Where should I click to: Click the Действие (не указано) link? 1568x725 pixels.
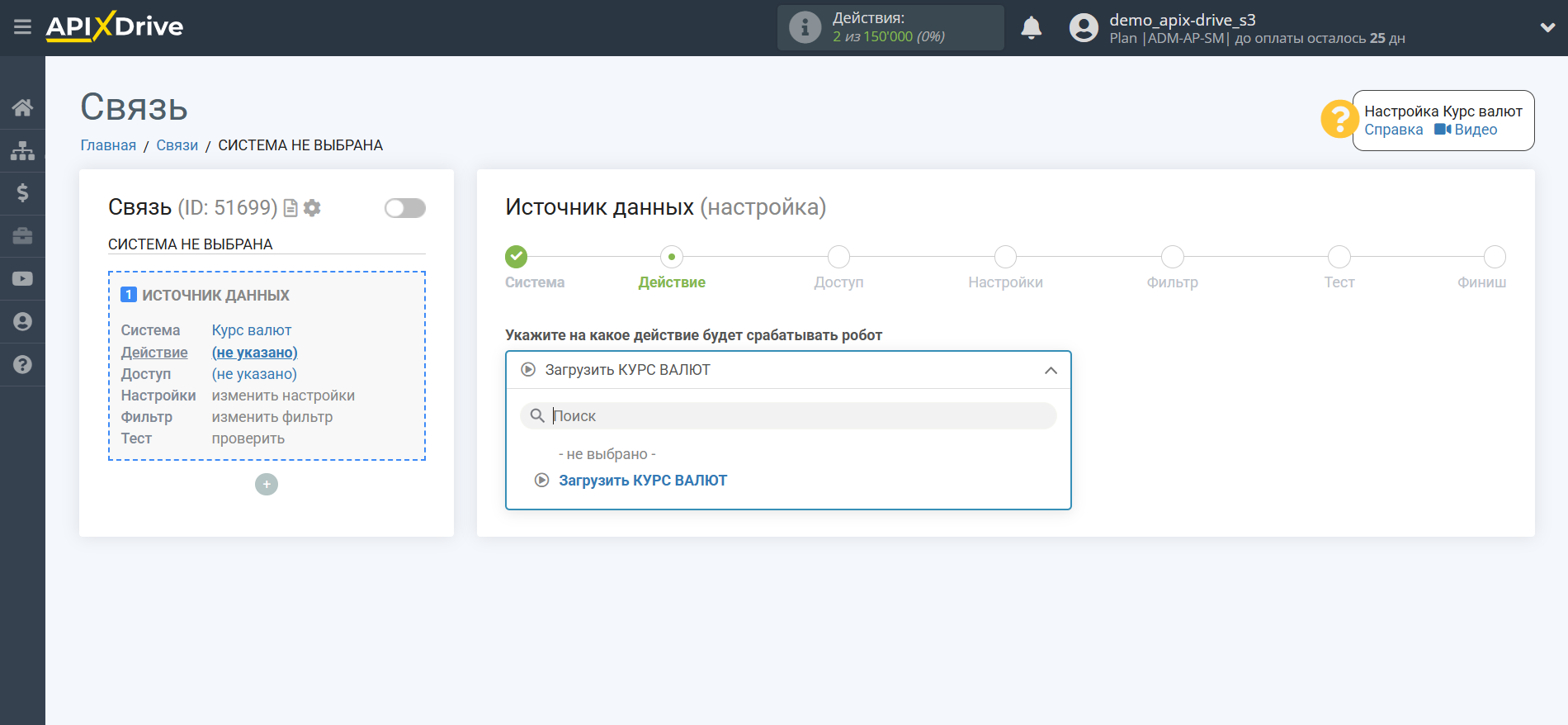click(254, 353)
